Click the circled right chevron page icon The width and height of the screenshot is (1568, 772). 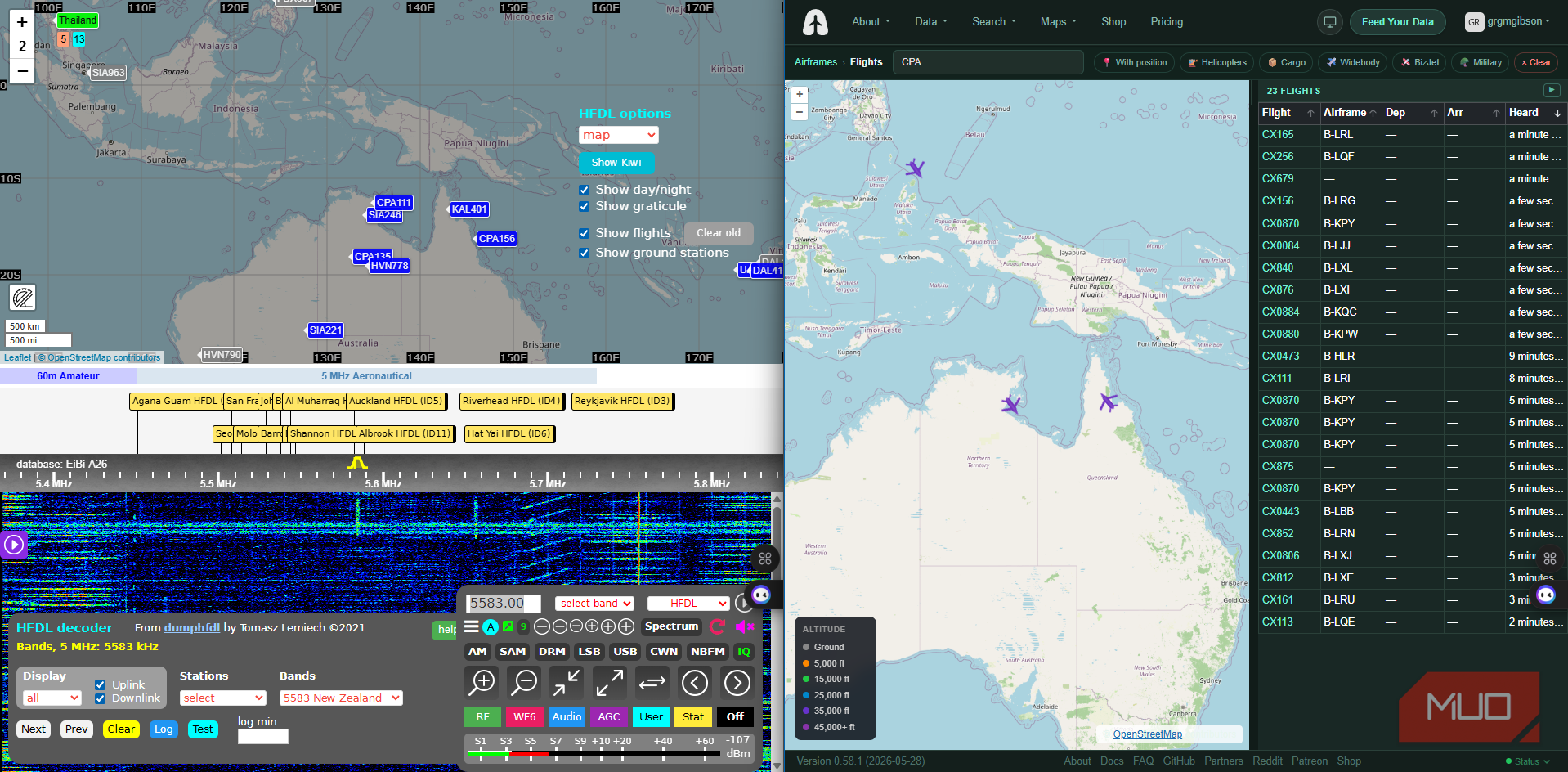click(737, 682)
